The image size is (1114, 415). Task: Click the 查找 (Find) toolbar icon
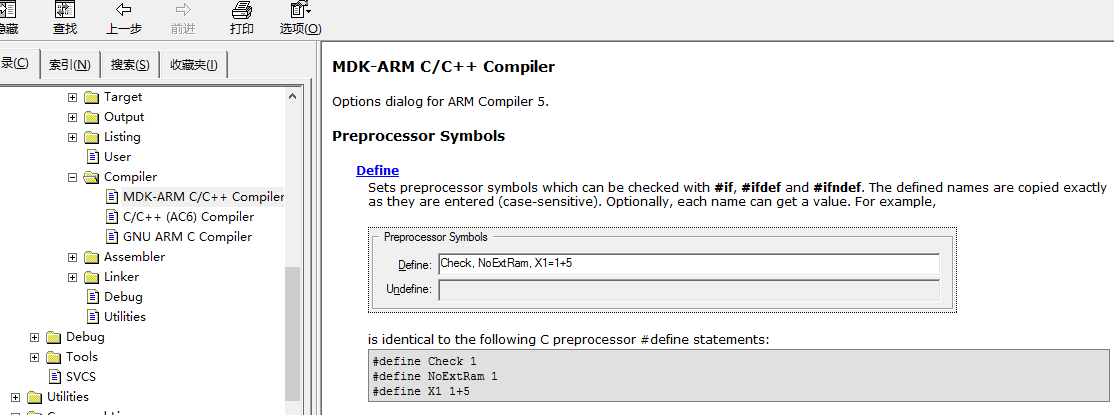tap(65, 10)
